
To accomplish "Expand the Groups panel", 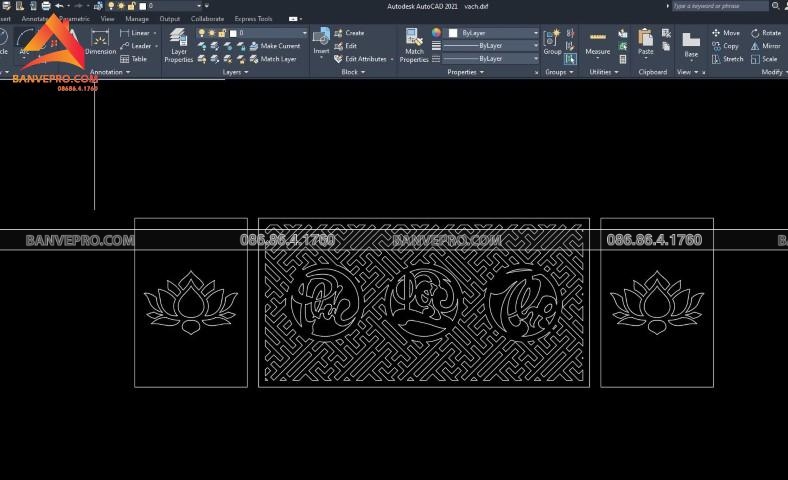I will point(559,72).
